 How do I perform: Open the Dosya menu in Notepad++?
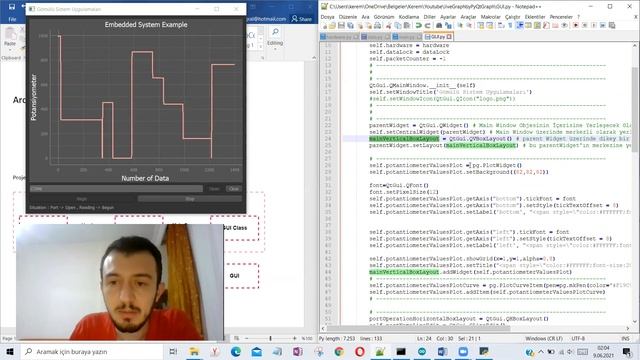(327, 17)
